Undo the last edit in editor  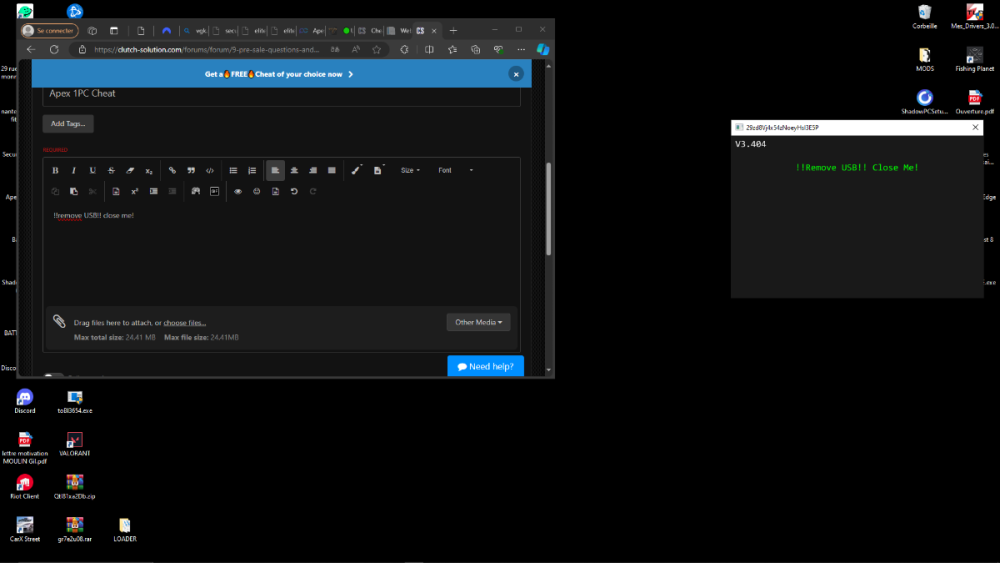point(294,191)
